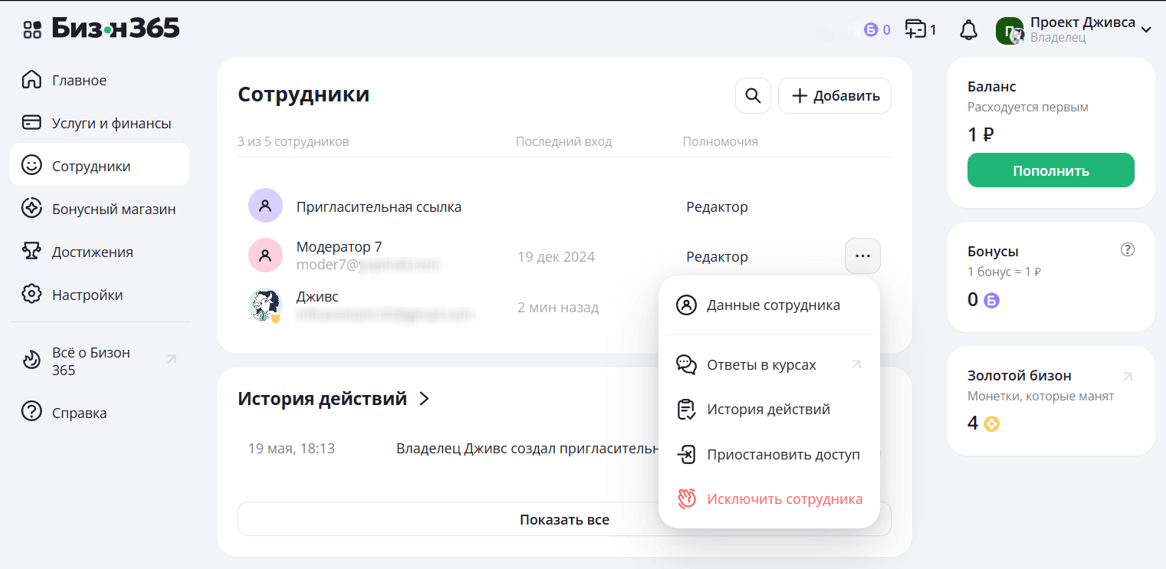The image size is (1166, 569).
Task: Click the question mark icon in Бонусы card
Action: pos(1127,250)
